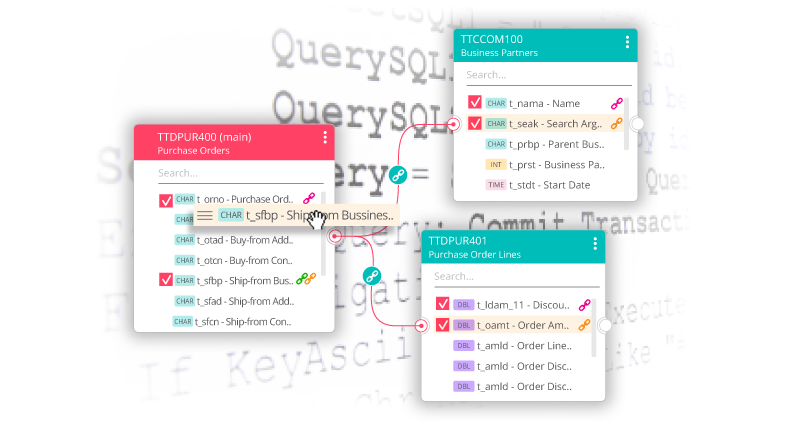Click the CHAR type badge of t_prbp
The height and width of the screenshot is (421, 799).
point(496,144)
